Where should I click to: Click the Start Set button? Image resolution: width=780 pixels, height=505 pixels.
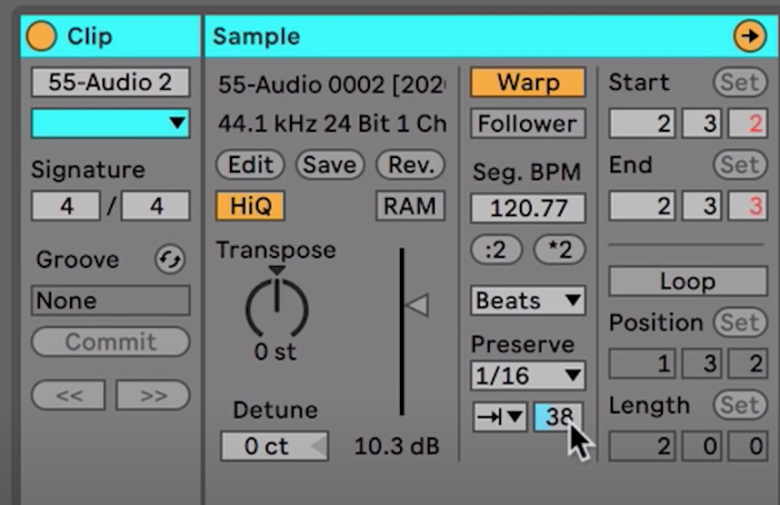click(x=740, y=82)
